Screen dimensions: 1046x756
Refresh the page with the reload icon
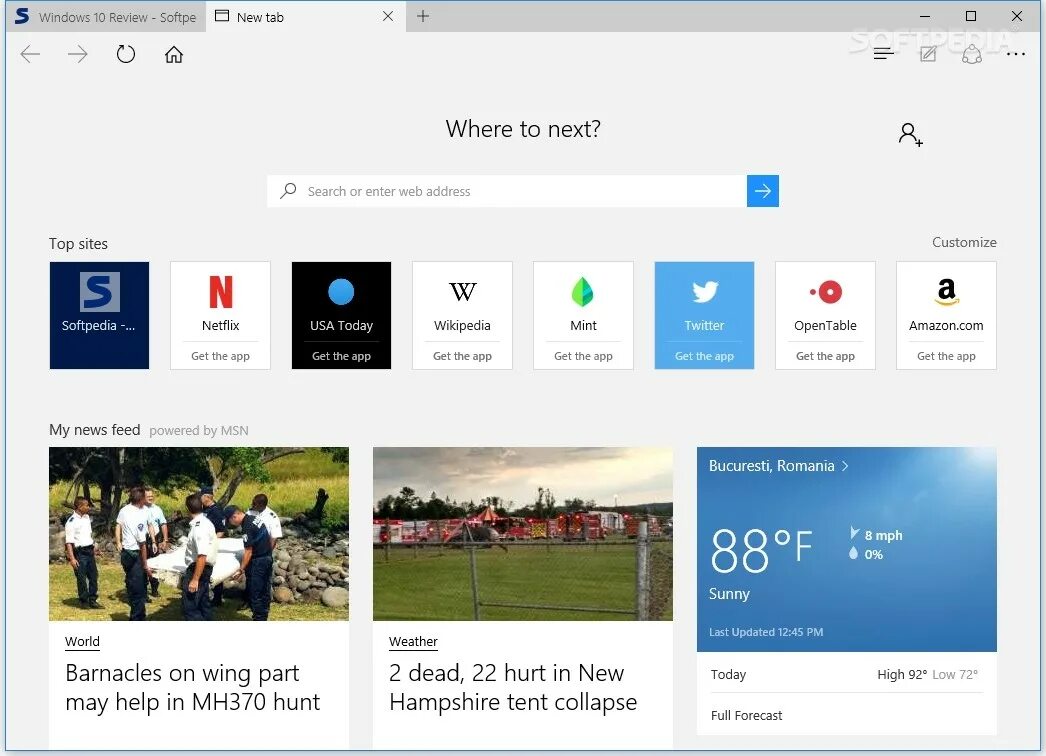(x=125, y=54)
